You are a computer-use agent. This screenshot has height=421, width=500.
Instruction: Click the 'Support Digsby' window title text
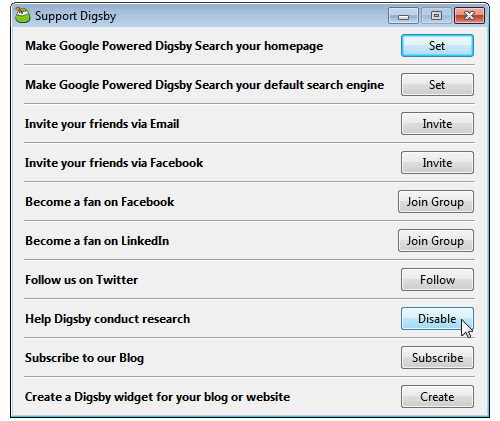point(75,16)
